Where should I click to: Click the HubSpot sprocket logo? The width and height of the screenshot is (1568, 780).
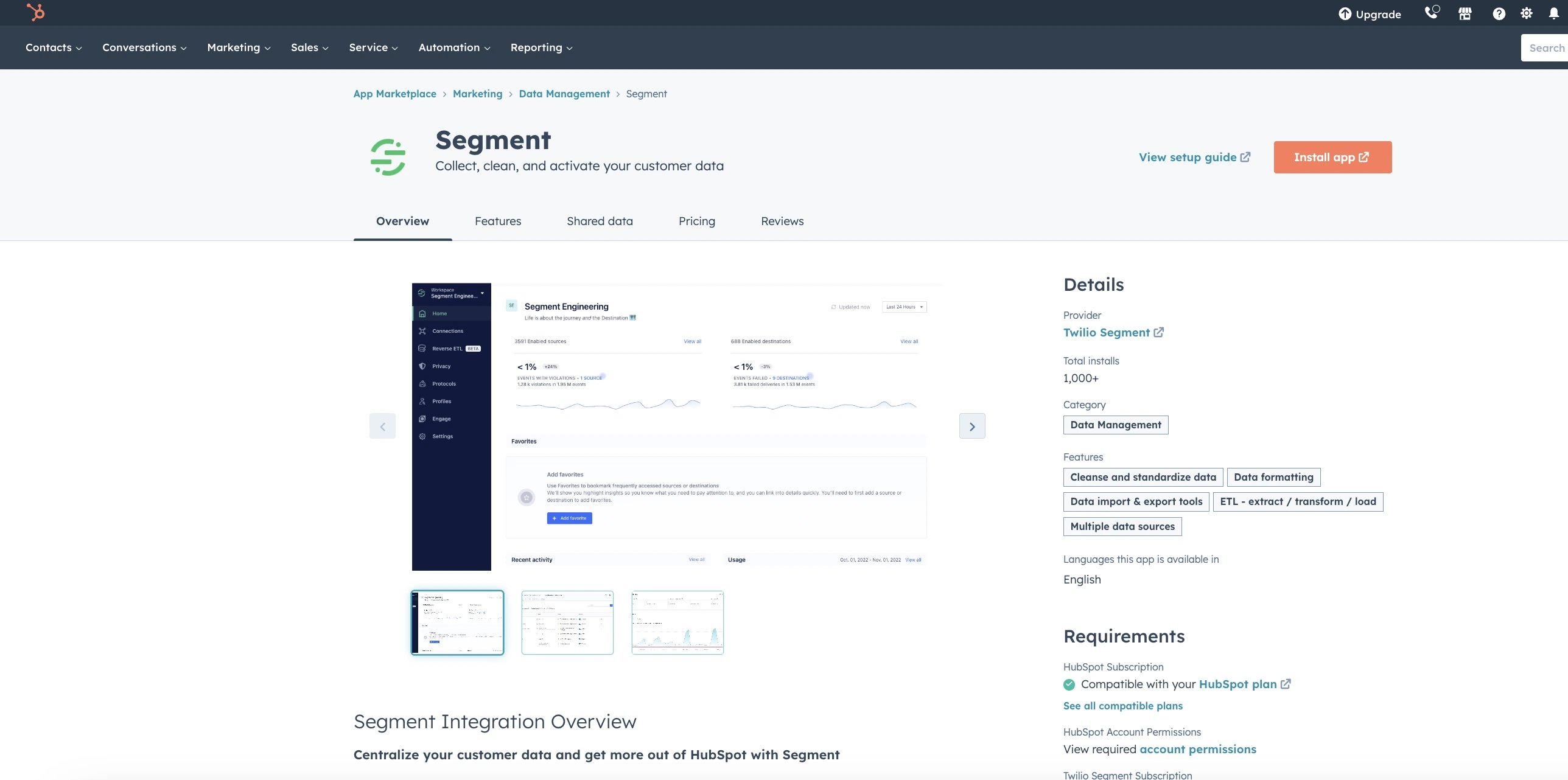pos(36,12)
